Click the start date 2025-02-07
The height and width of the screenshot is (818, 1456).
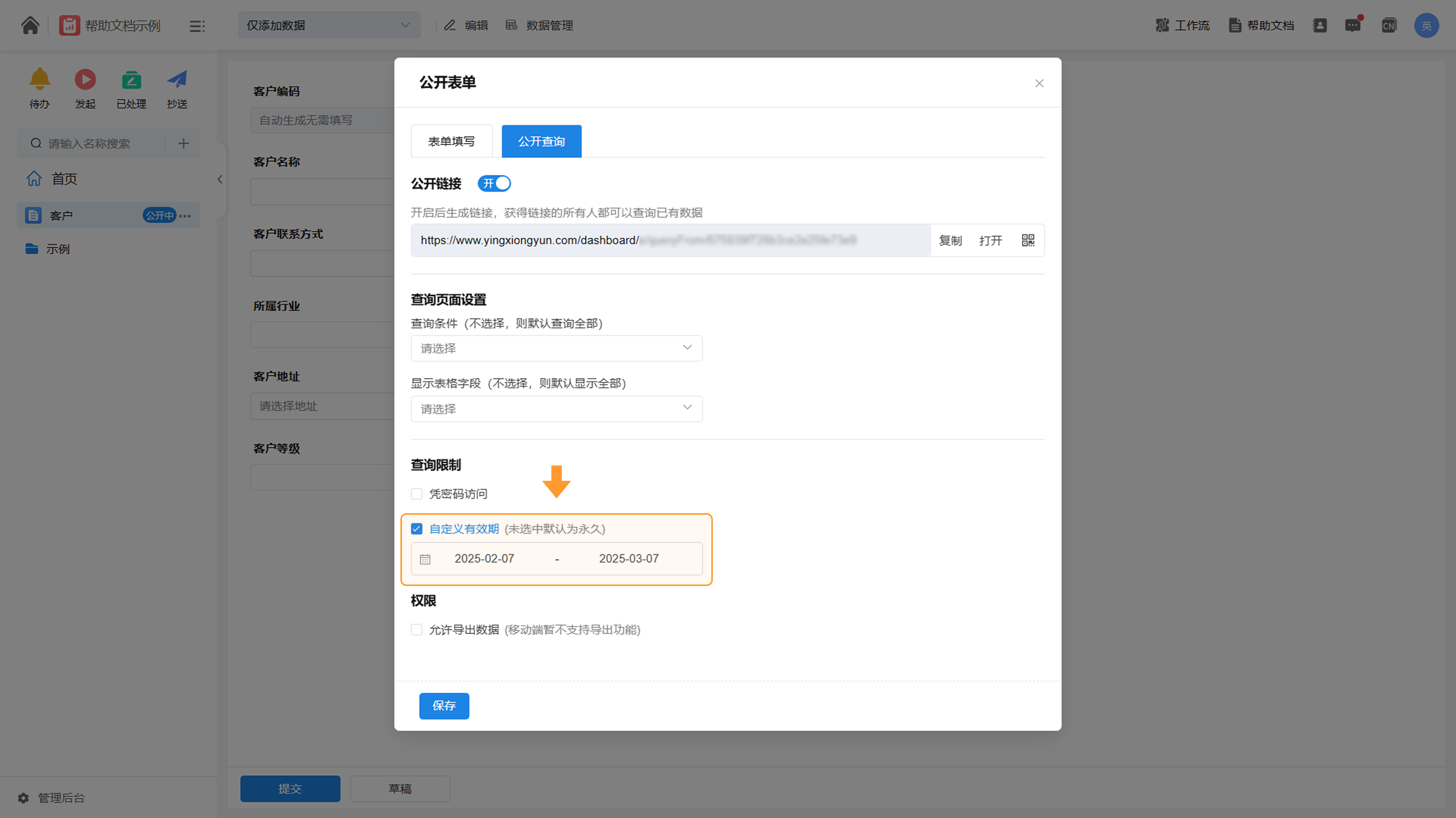pos(485,559)
